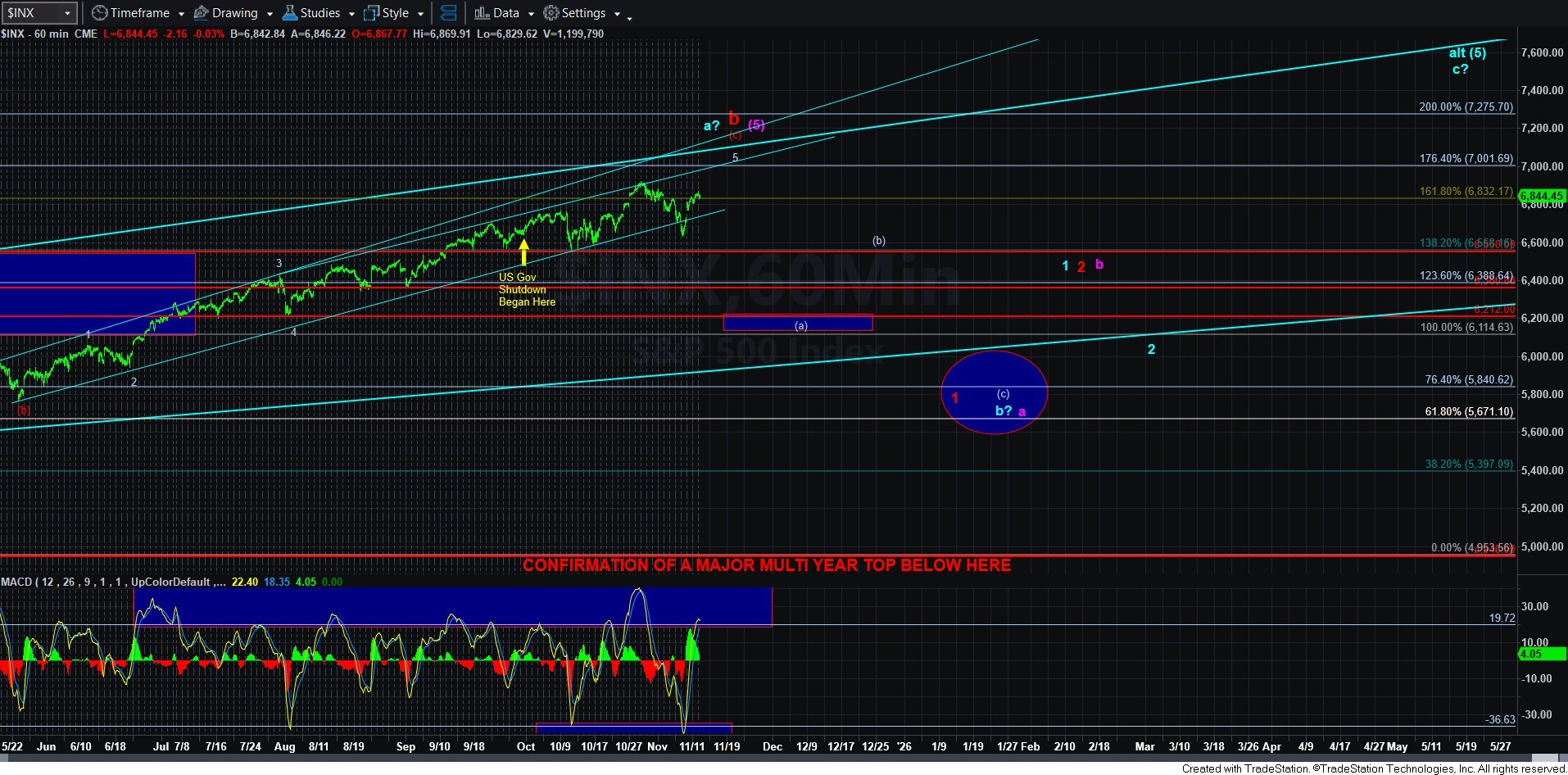Expand the Settings dropdown arrow
The width and height of the screenshot is (1568, 775).
coord(617,14)
